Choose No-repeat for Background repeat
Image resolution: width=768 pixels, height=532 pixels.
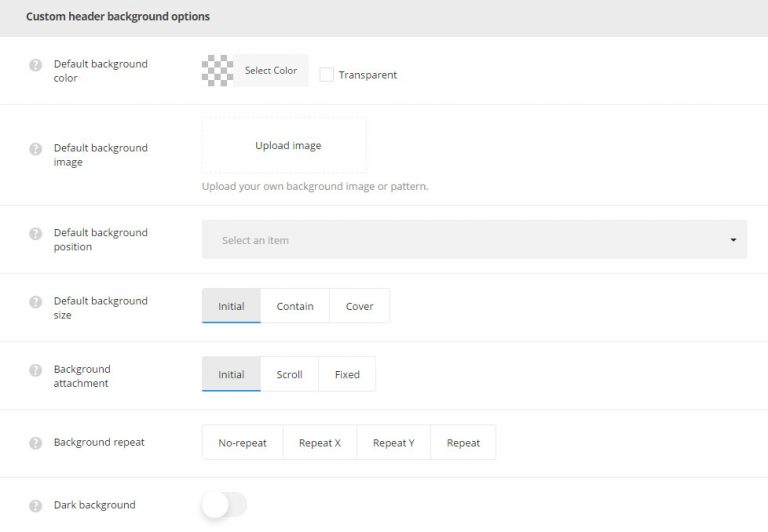tap(242, 443)
